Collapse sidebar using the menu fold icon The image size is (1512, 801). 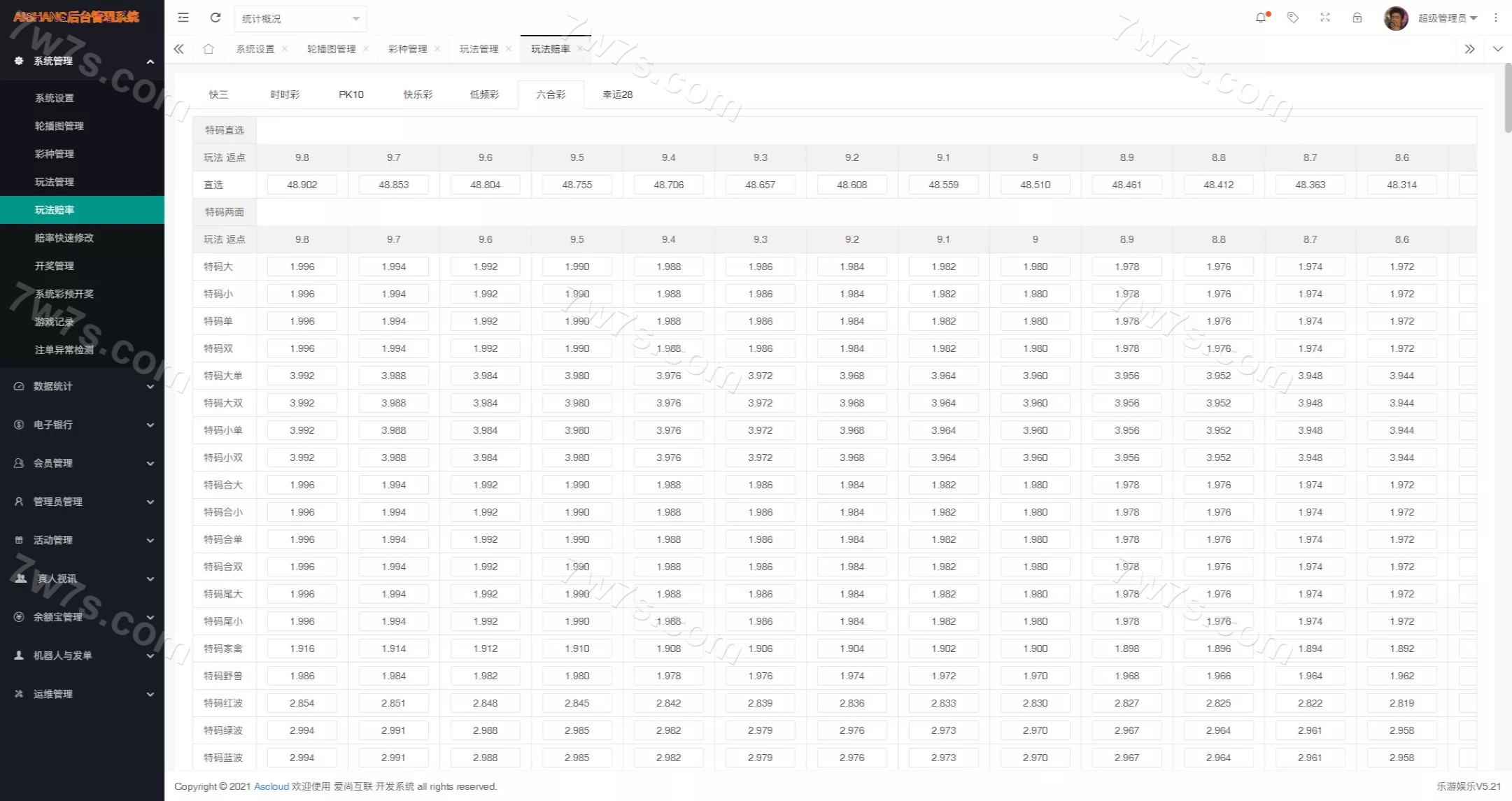click(x=183, y=18)
